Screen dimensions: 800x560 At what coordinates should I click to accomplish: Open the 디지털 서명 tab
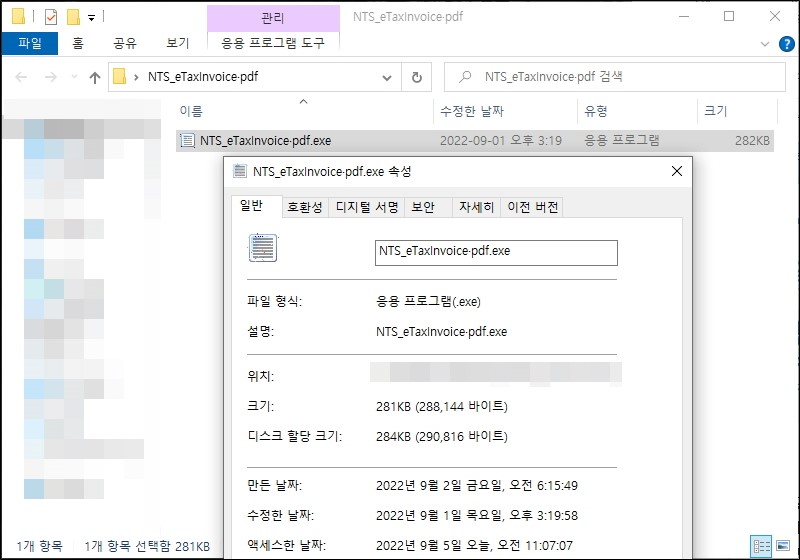367,207
